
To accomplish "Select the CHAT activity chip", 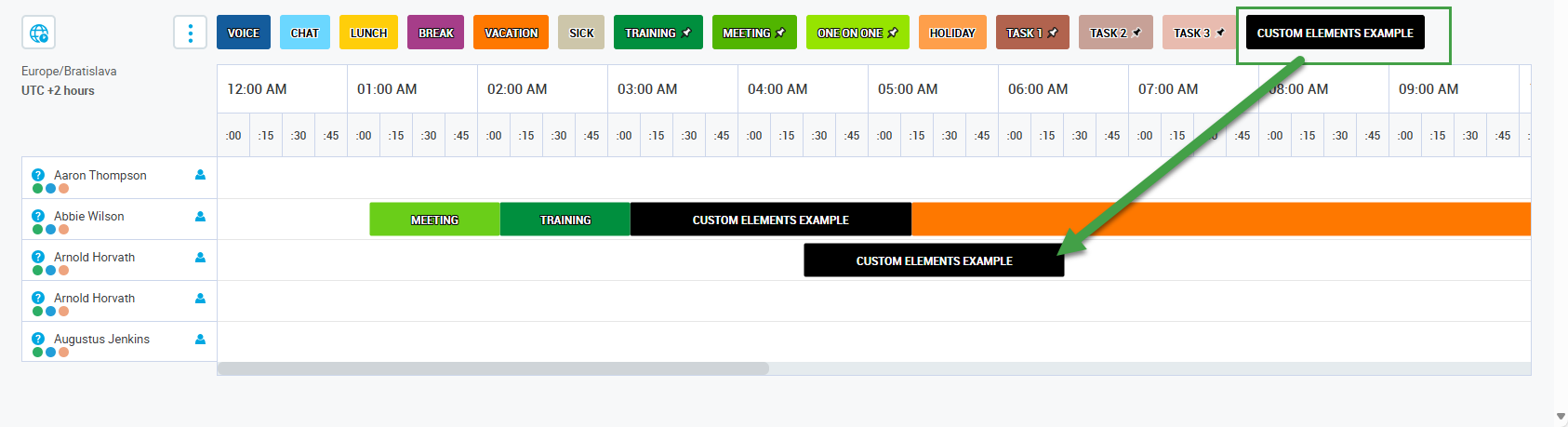I will tap(304, 33).
